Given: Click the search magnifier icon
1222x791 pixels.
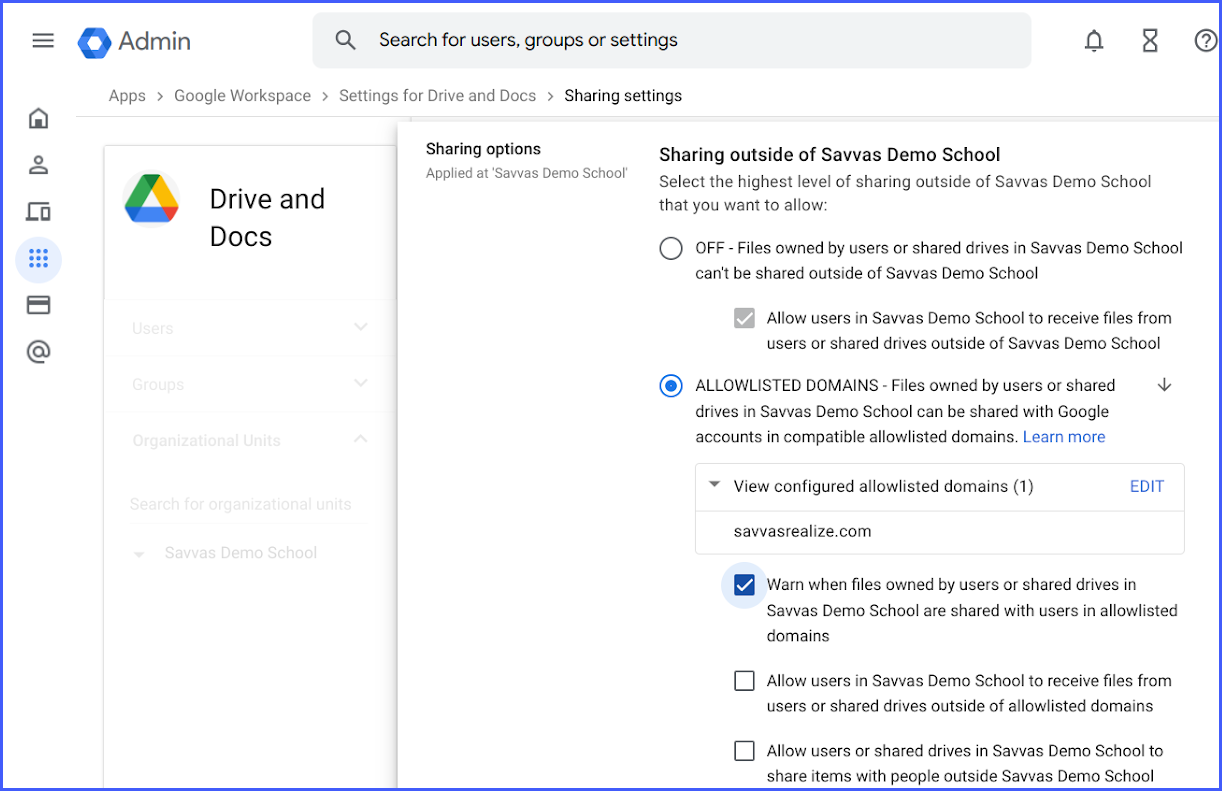Looking at the screenshot, I should pyautogui.click(x=345, y=40).
